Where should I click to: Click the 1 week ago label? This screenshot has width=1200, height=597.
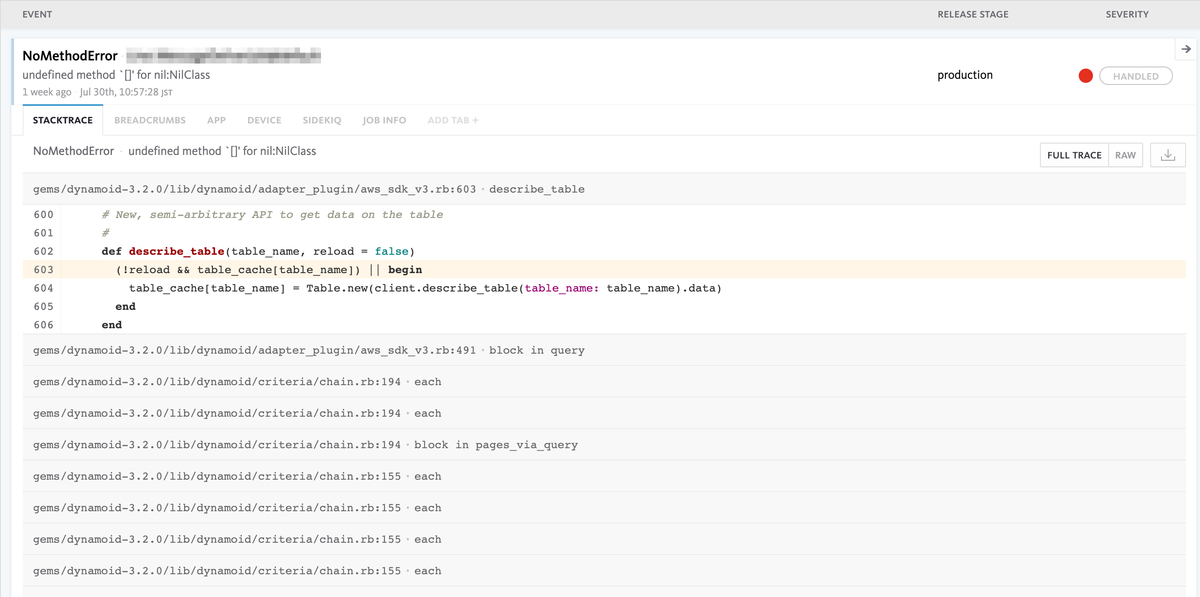47,92
